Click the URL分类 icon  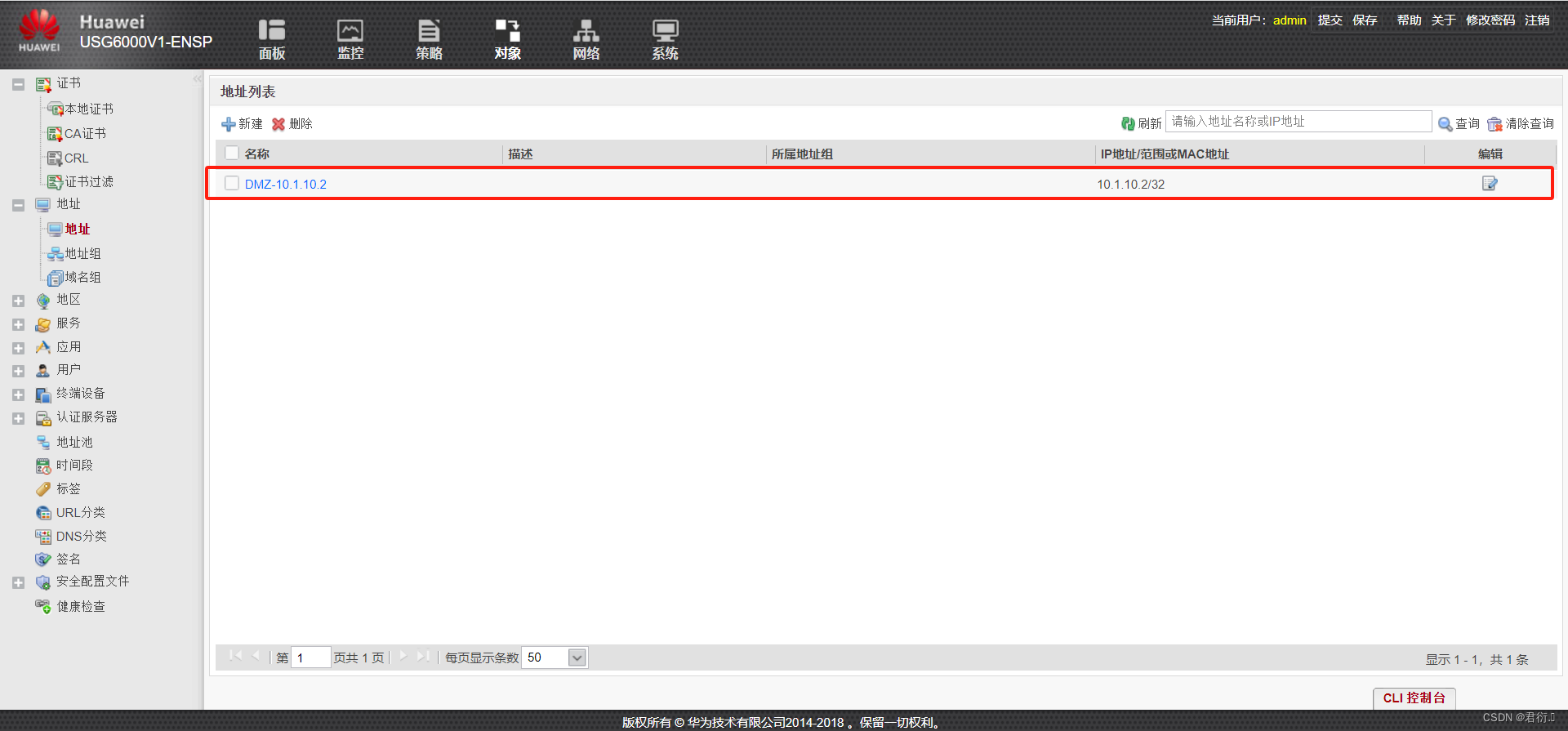[43, 512]
